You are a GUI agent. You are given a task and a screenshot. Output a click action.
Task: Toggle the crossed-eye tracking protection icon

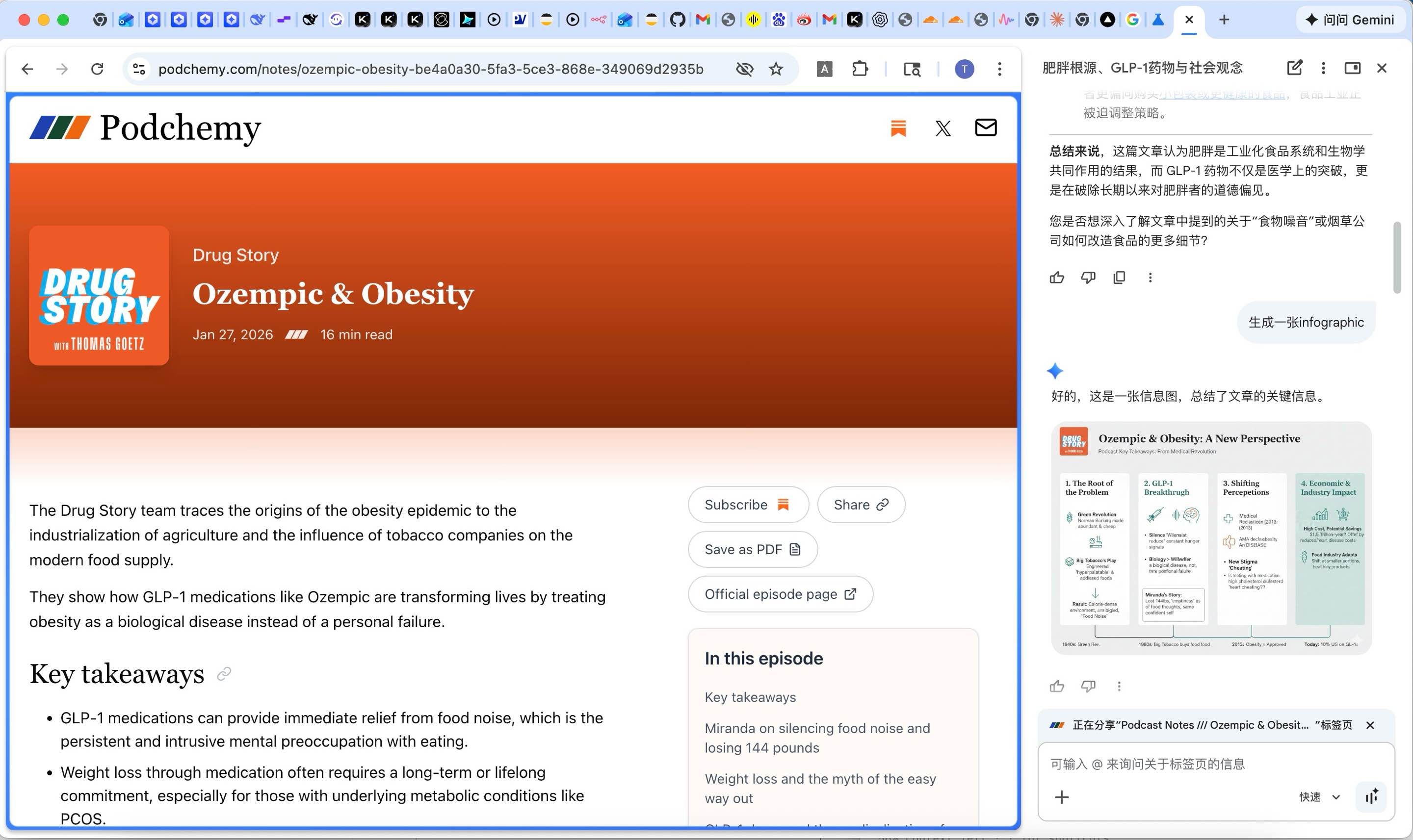744,69
